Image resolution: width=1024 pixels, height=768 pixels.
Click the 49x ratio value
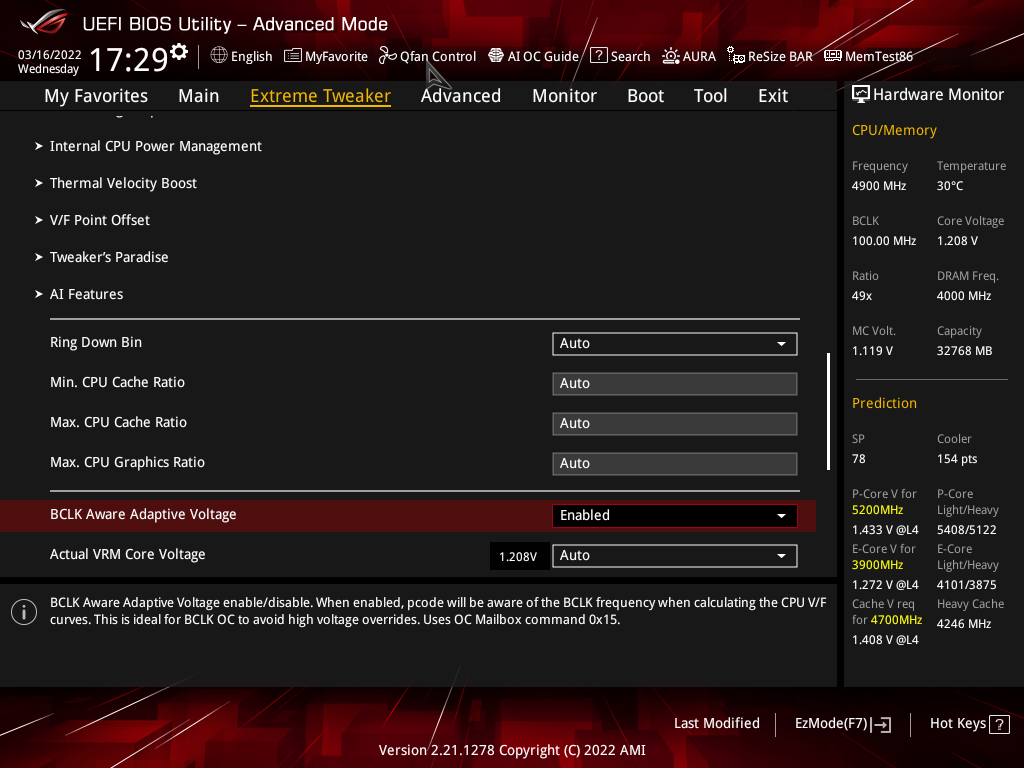pos(861,296)
